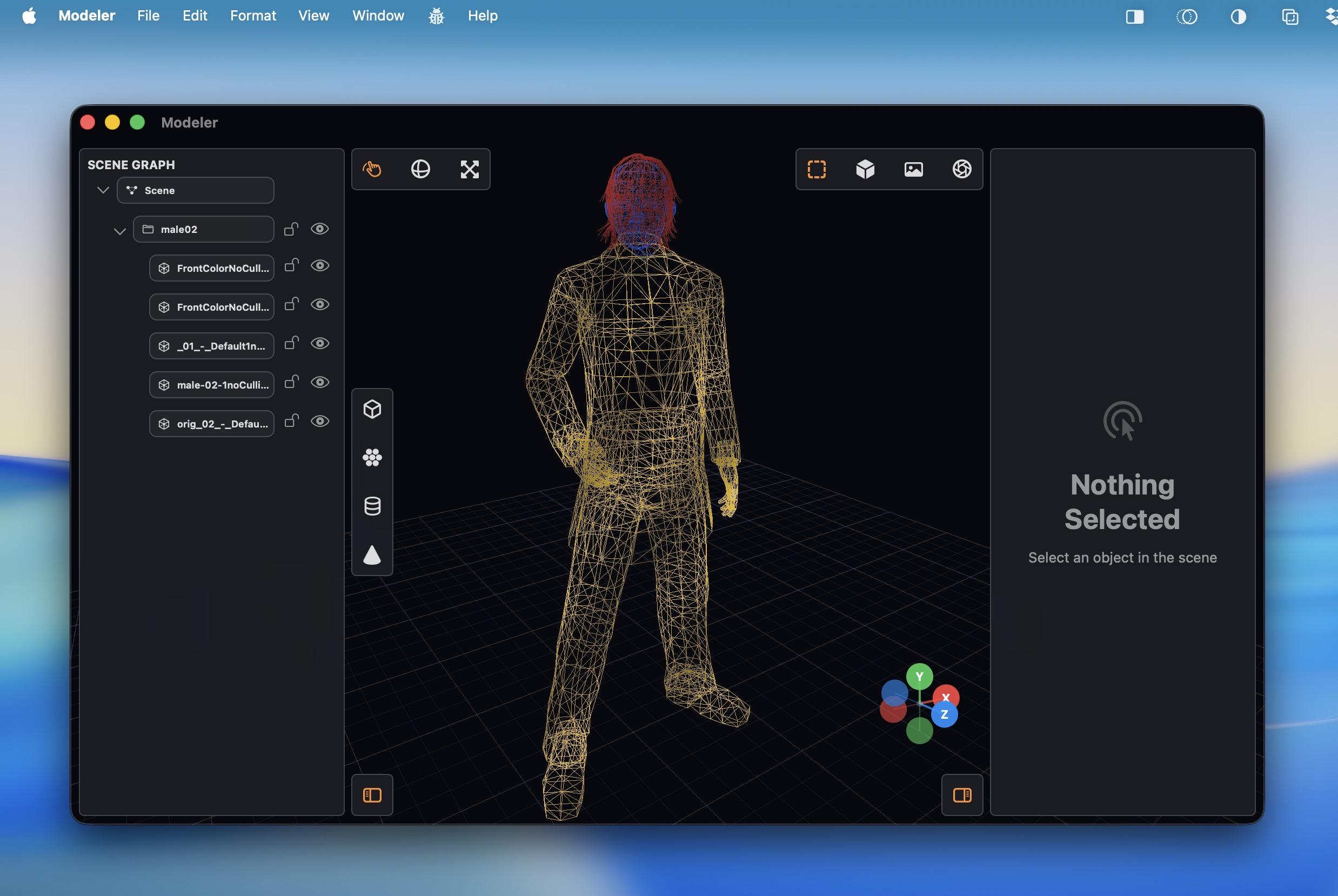Image resolution: width=1338 pixels, height=896 pixels.
Task: Lock the male02 group
Action: 291,229
